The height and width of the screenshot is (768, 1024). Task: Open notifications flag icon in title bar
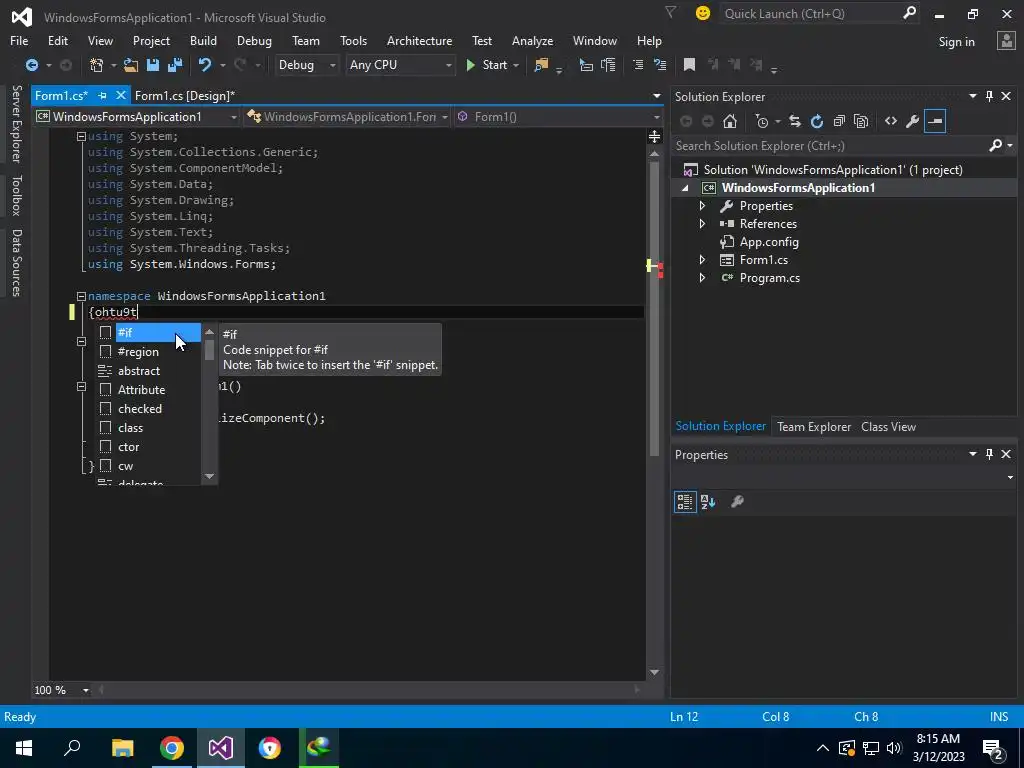coord(670,12)
